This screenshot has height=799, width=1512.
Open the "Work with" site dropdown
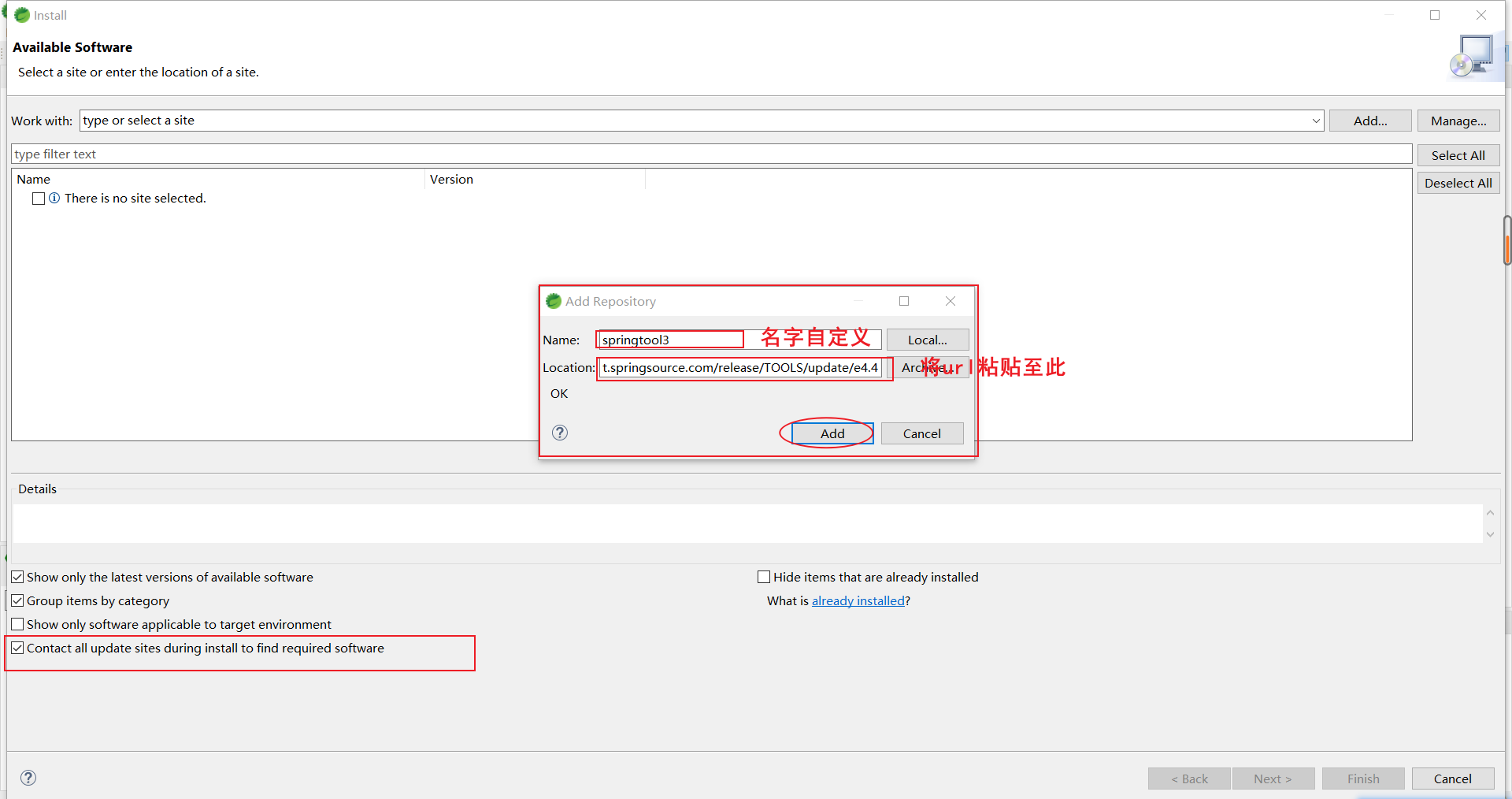click(1314, 121)
